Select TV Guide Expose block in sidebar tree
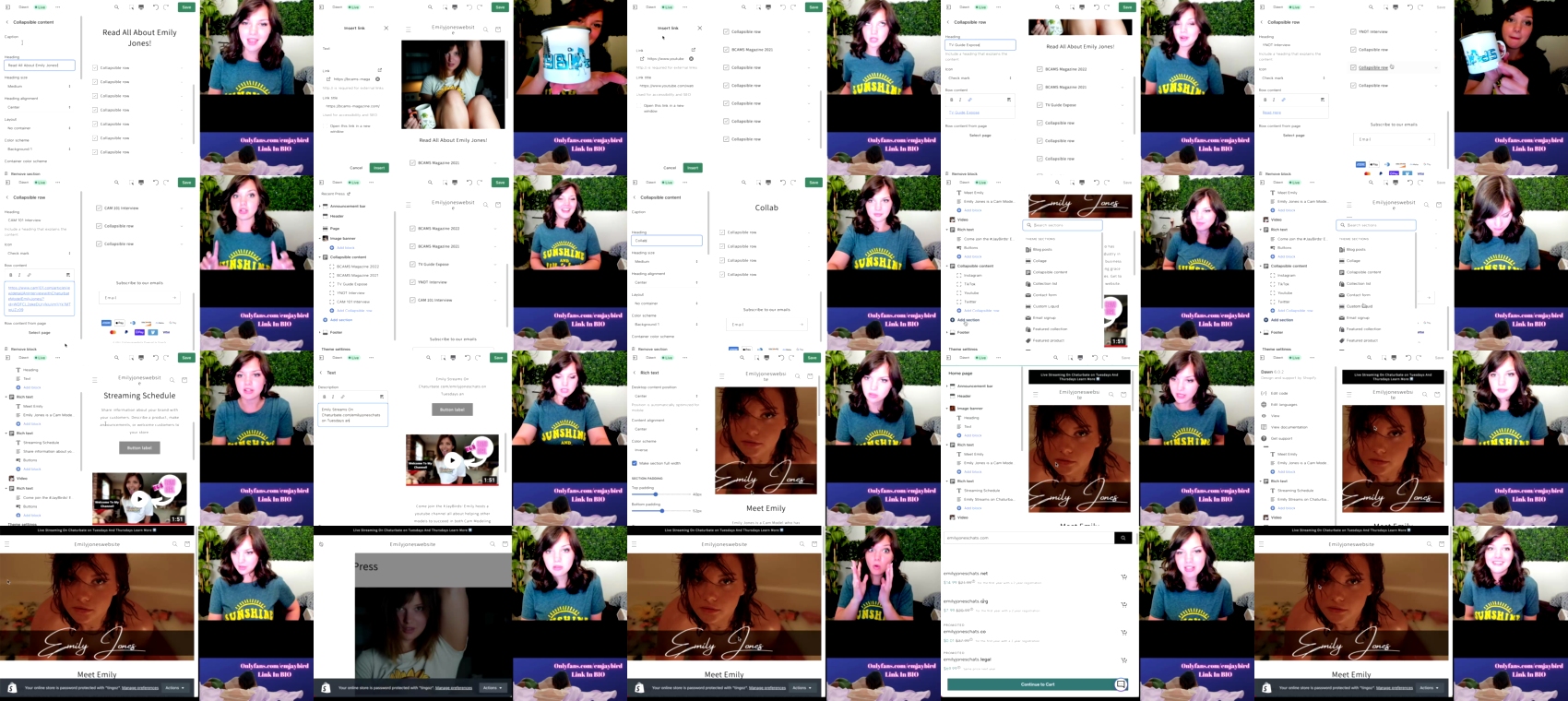This screenshot has height=701, width=1568. tap(352, 284)
